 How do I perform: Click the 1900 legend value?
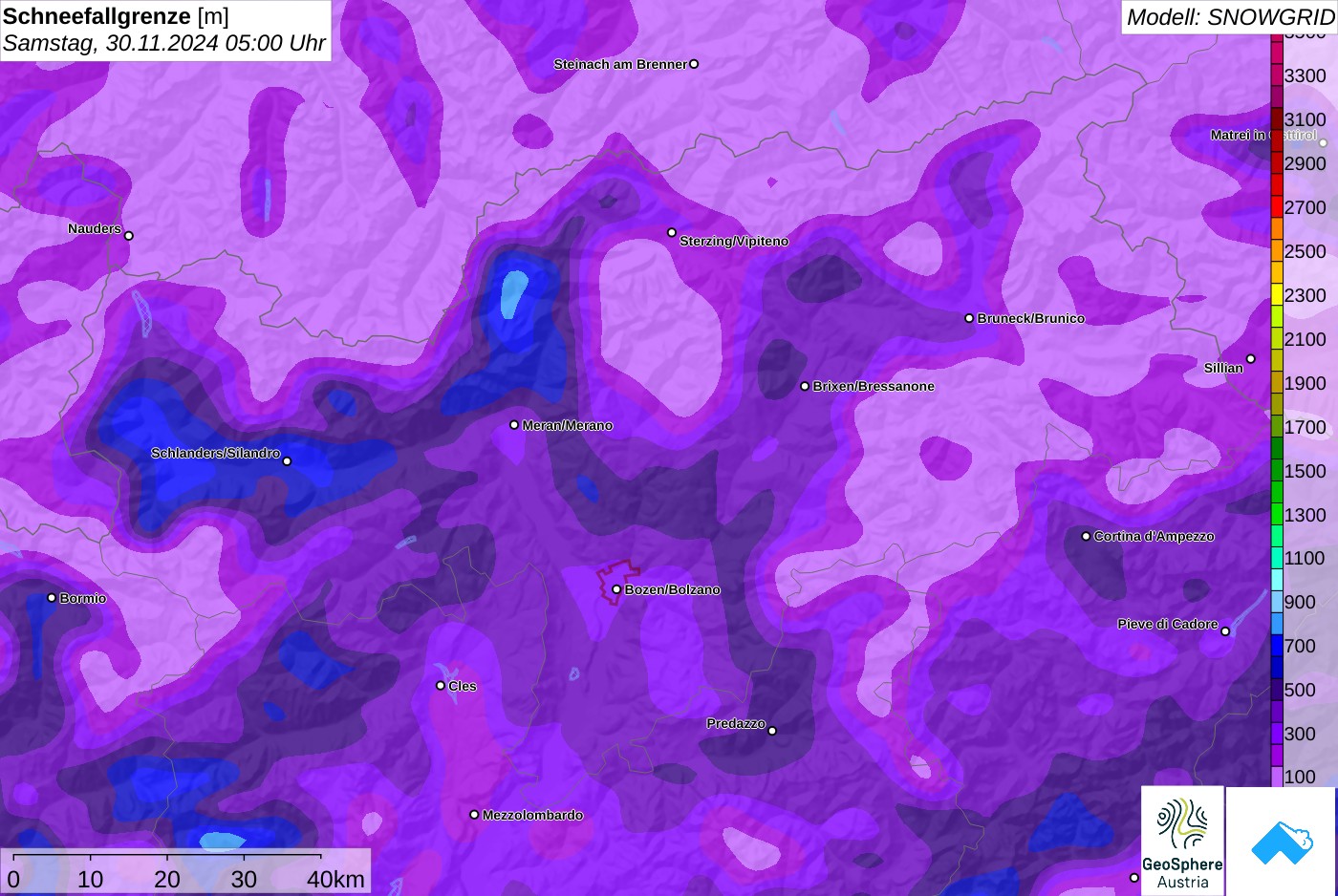coord(1305,383)
